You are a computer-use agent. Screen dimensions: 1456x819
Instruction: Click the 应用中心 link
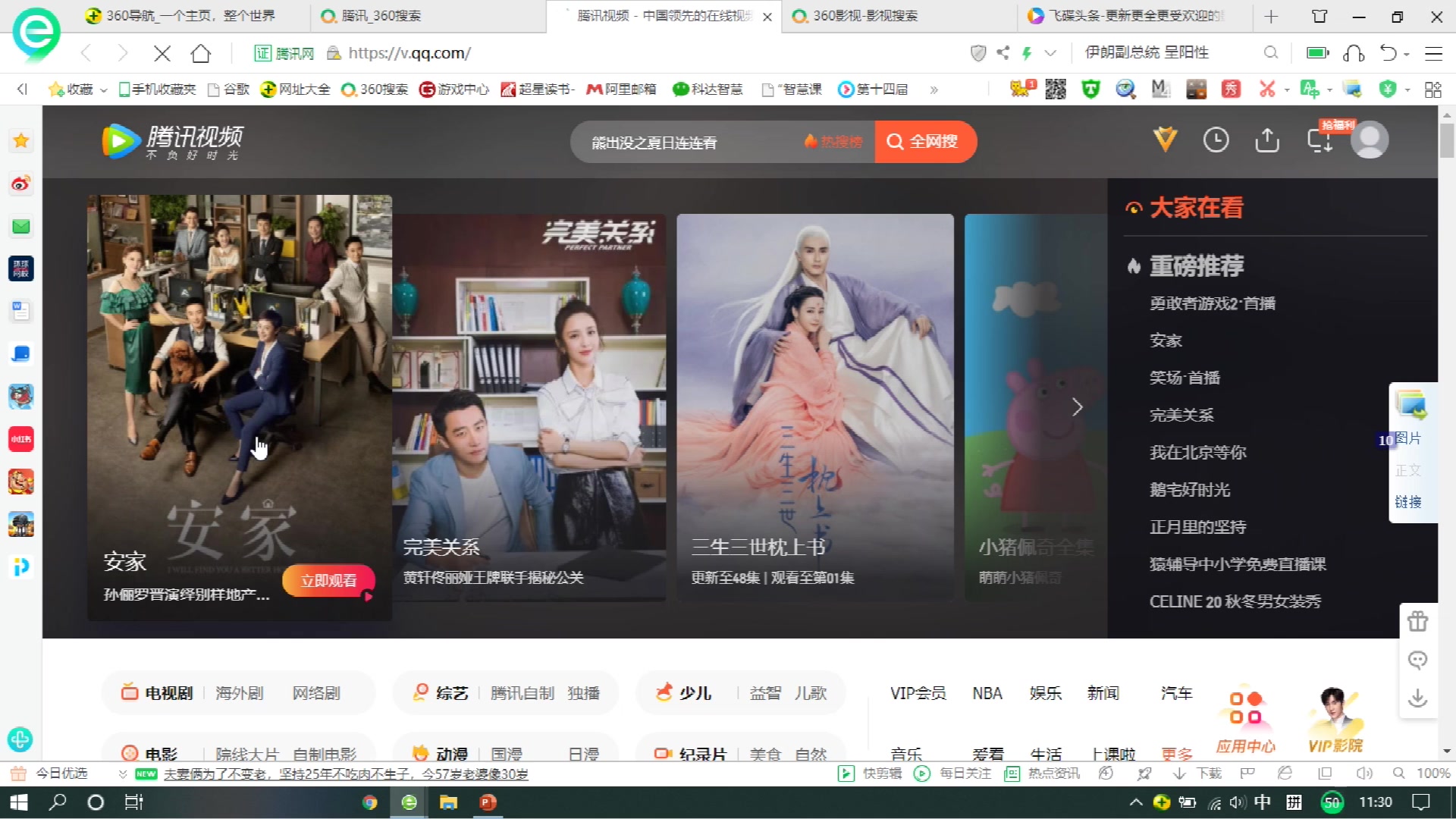pos(1245,719)
